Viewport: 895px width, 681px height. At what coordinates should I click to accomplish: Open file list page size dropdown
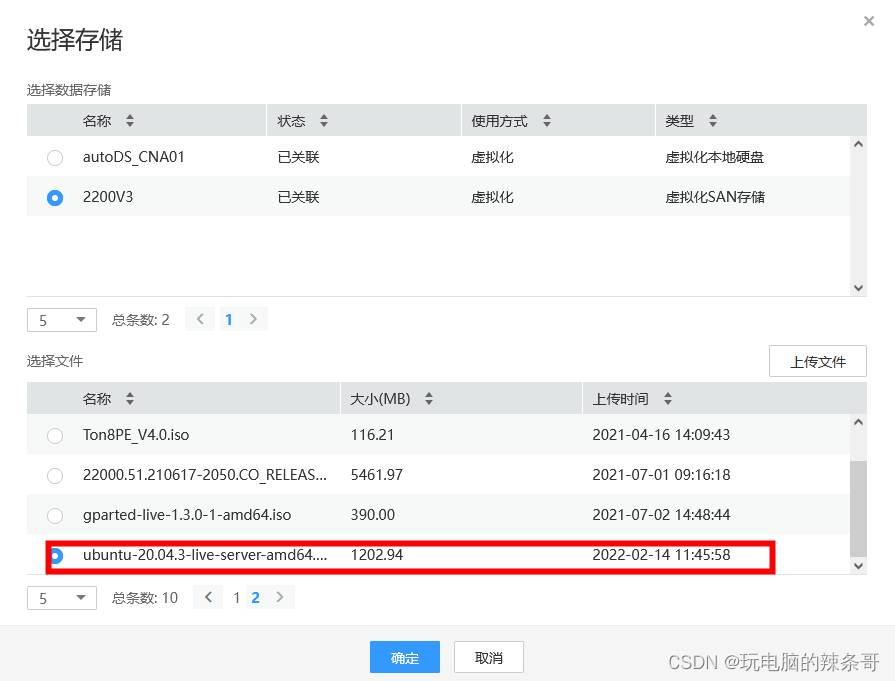[x=61, y=598]
